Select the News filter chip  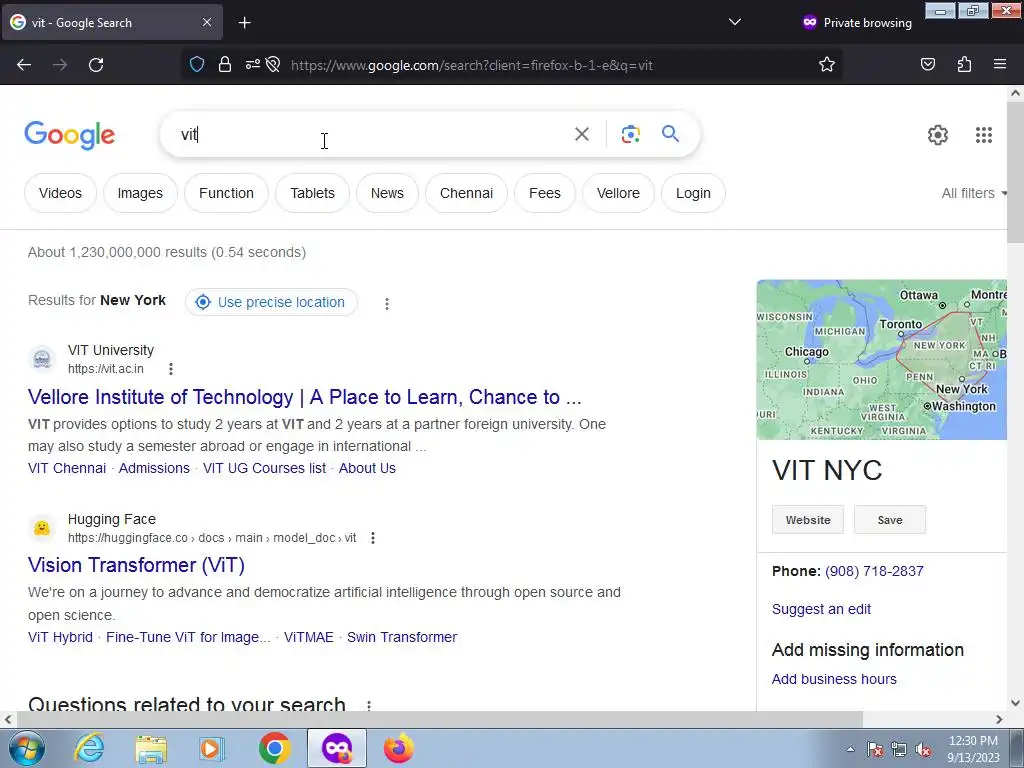point(387,193)
